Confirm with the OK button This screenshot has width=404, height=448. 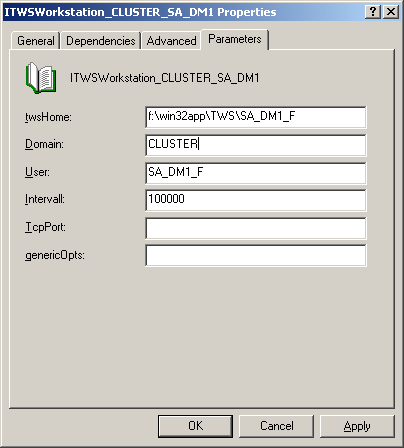click(x=195, y=426)
